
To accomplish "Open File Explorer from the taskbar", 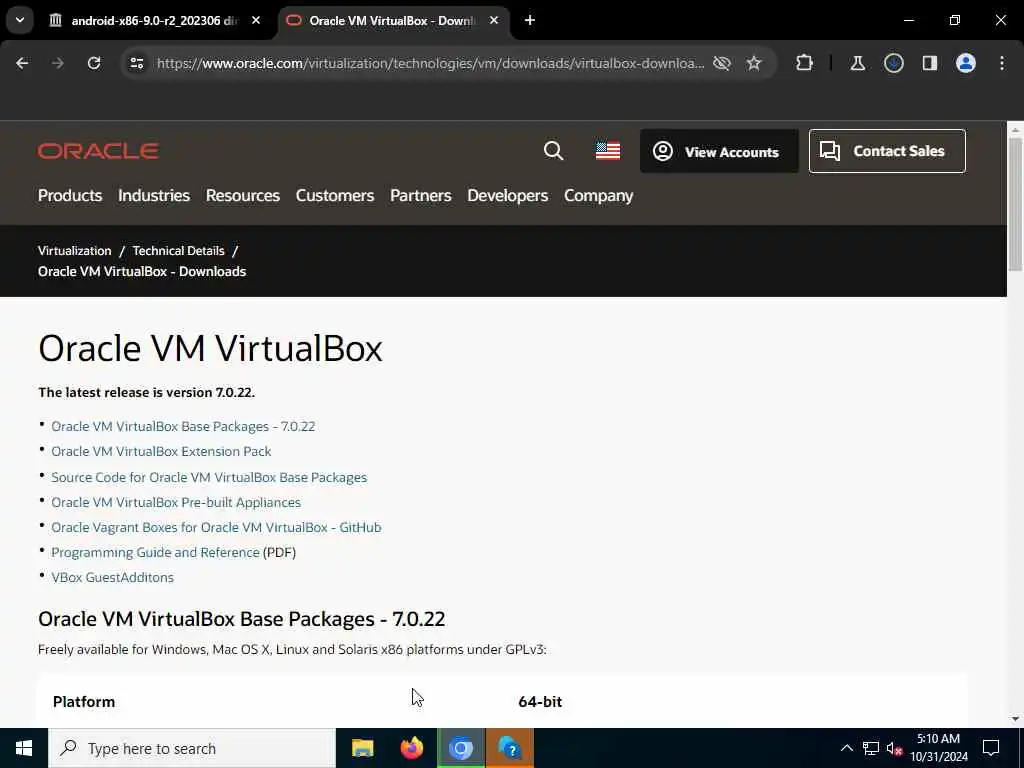I will click(362, 748).
